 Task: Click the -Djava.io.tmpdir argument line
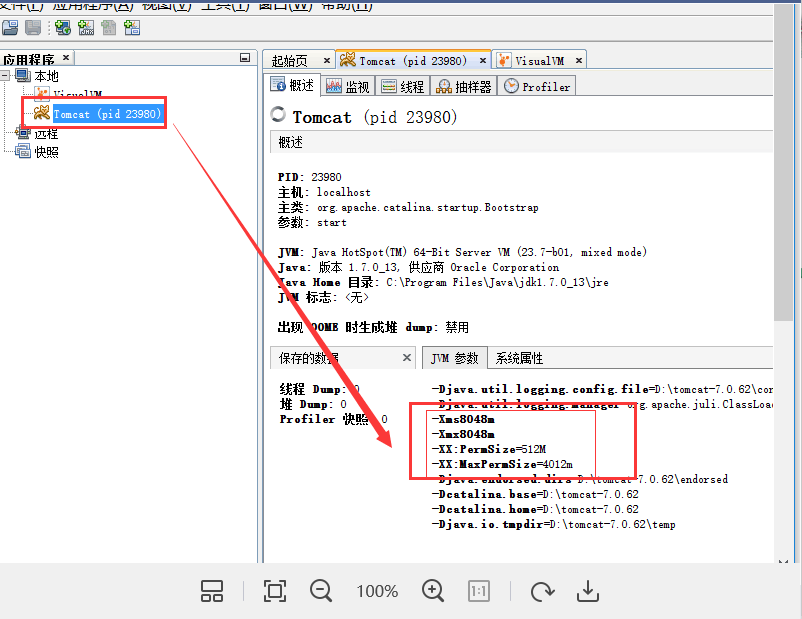coord(553,524)
